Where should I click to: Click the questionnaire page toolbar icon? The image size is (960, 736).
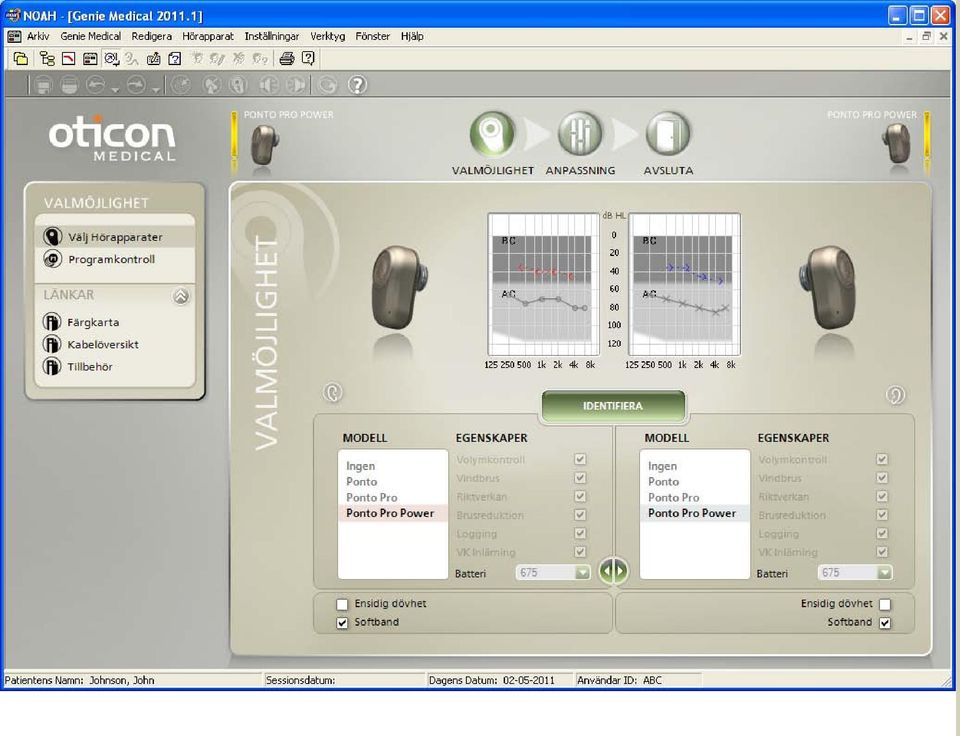click(175, 59)
